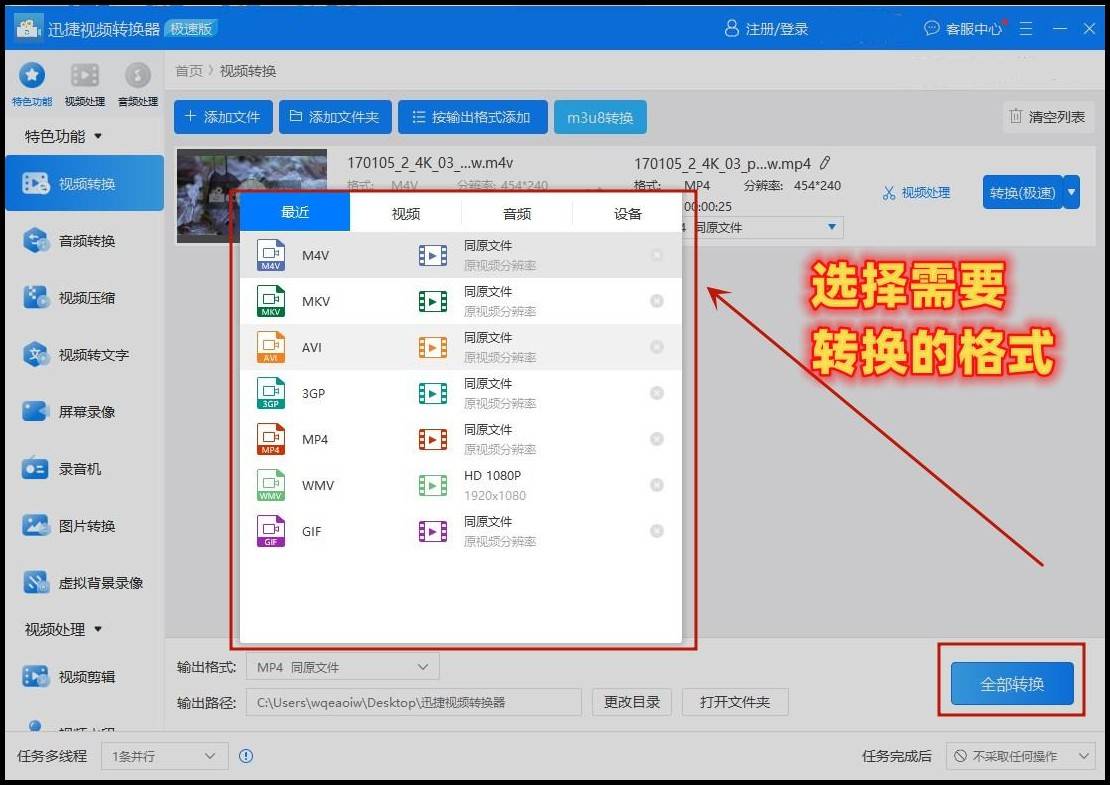Viewport: 1110px width, 785px height.
Task: Click the m3u8转换 button
Action: [x=600, y=117]
